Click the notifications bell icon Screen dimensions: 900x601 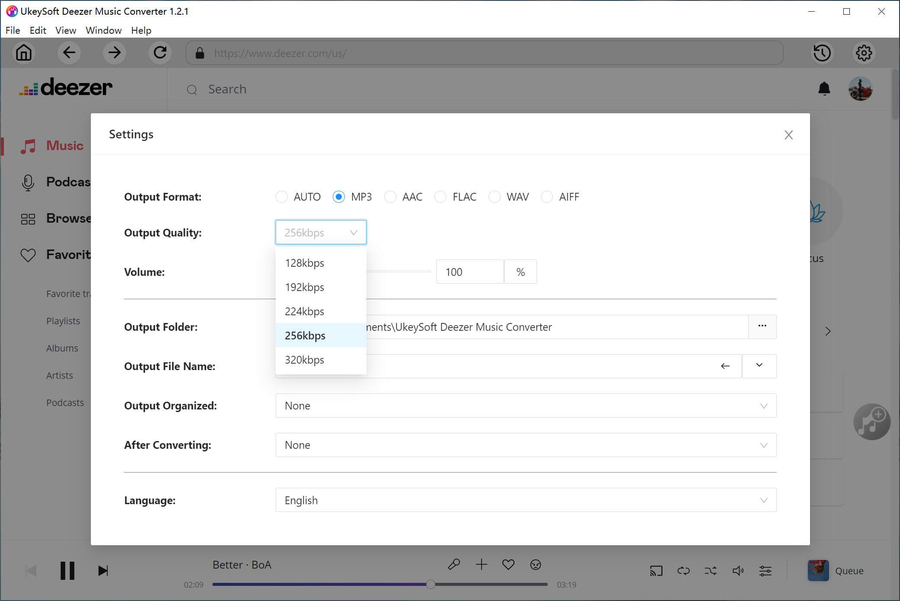point(824,89)
